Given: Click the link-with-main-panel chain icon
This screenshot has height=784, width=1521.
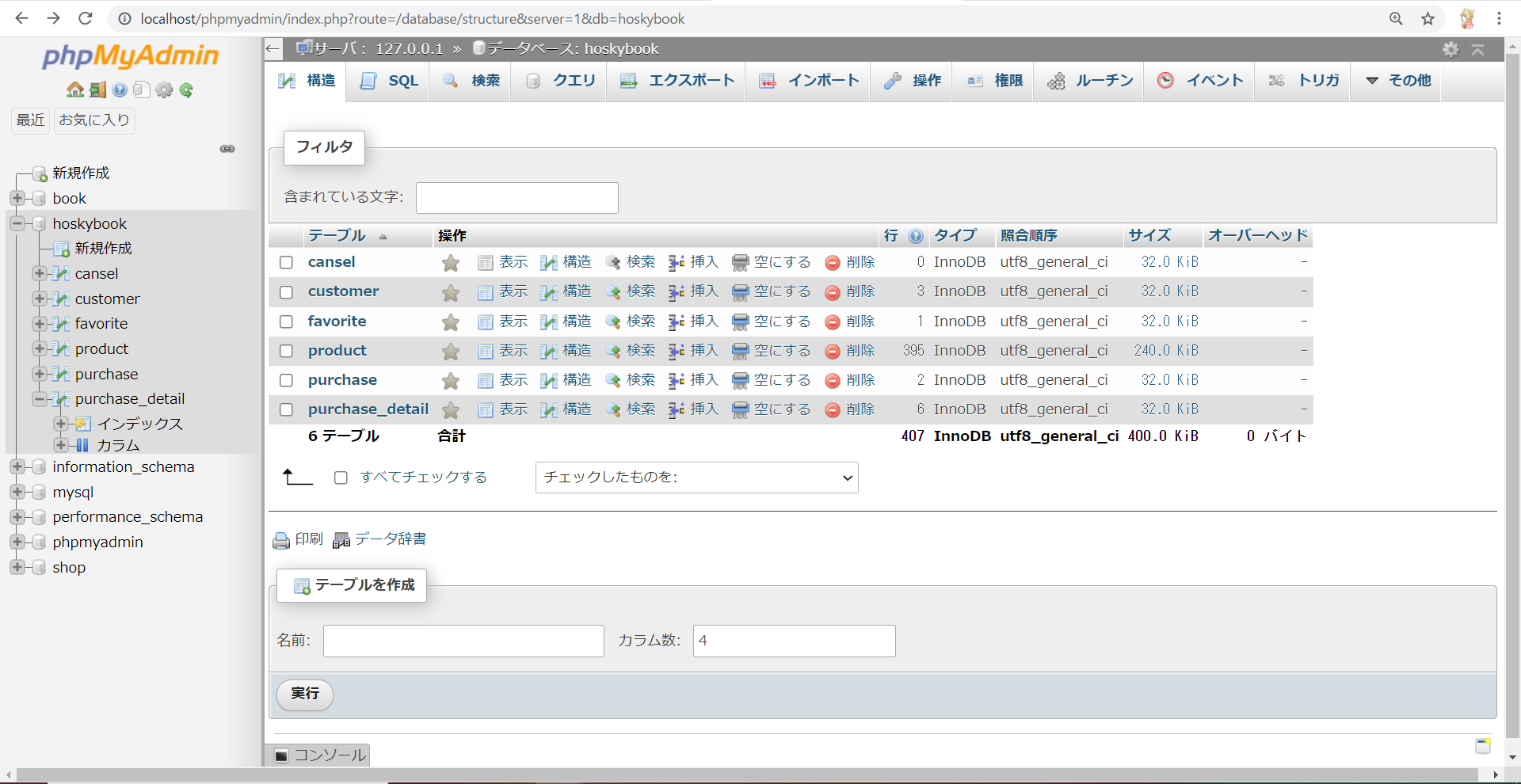Looking at the screenshot, I should click(x=227, y=149).
